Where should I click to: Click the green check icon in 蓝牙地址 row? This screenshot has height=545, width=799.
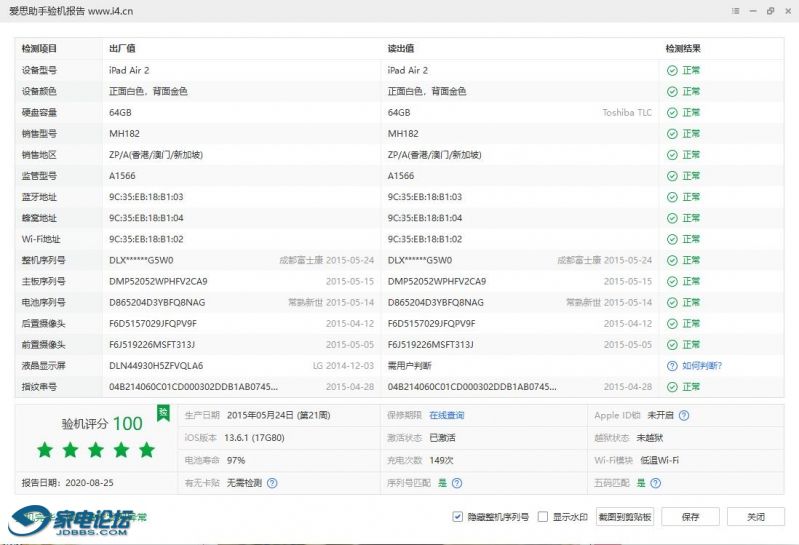(672, 197)
